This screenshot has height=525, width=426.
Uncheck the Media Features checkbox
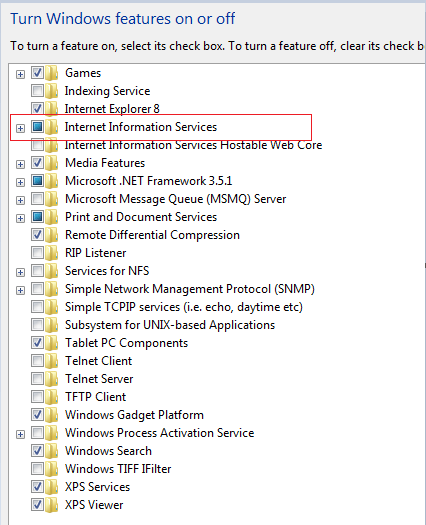37,163
